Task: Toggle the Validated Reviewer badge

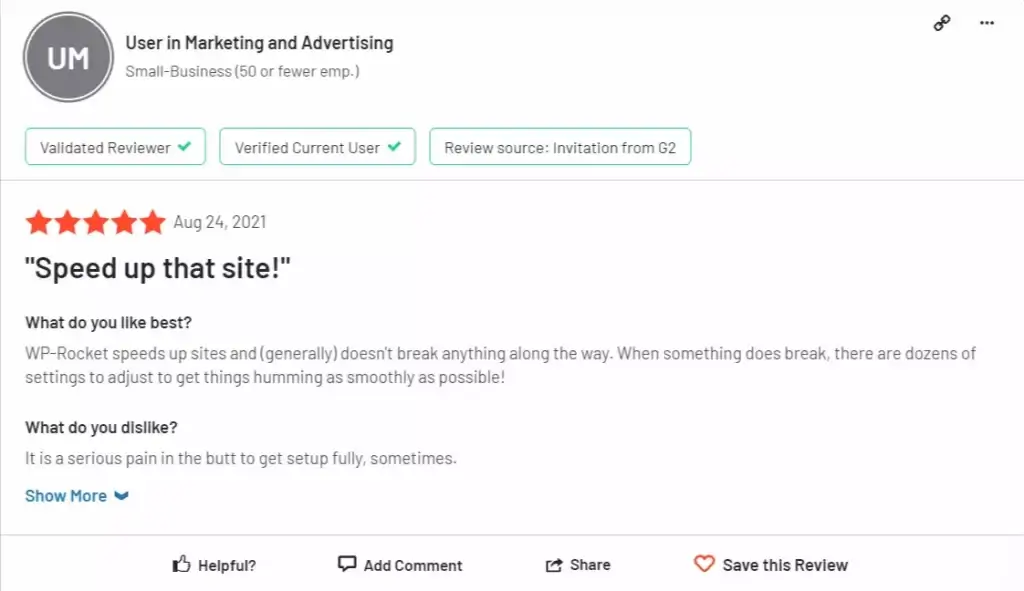Action: [115, 146]
